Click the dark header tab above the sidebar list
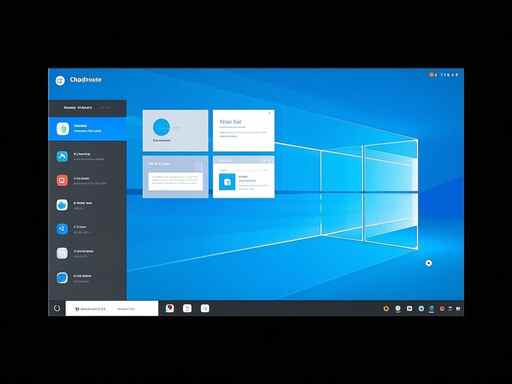 [87, 108]
